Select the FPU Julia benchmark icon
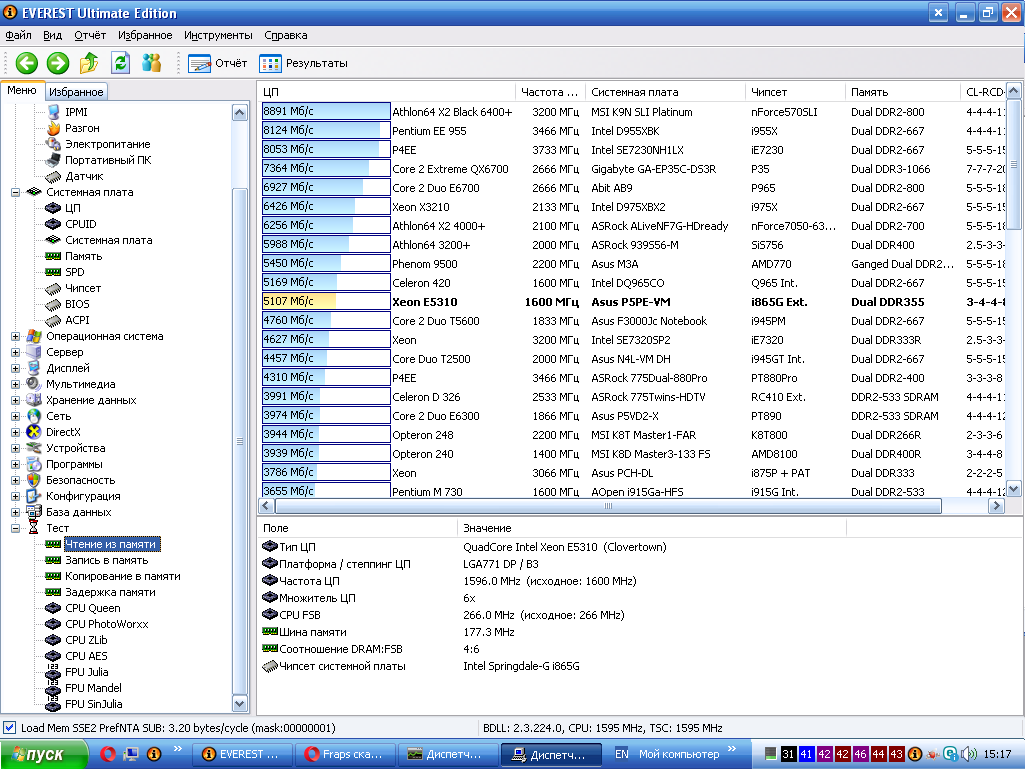 pyautogui.click(x=53, y=673)
